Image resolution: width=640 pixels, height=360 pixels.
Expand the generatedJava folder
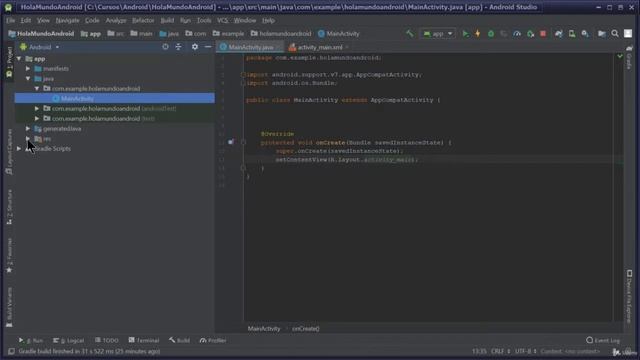(x=28, y=129)
